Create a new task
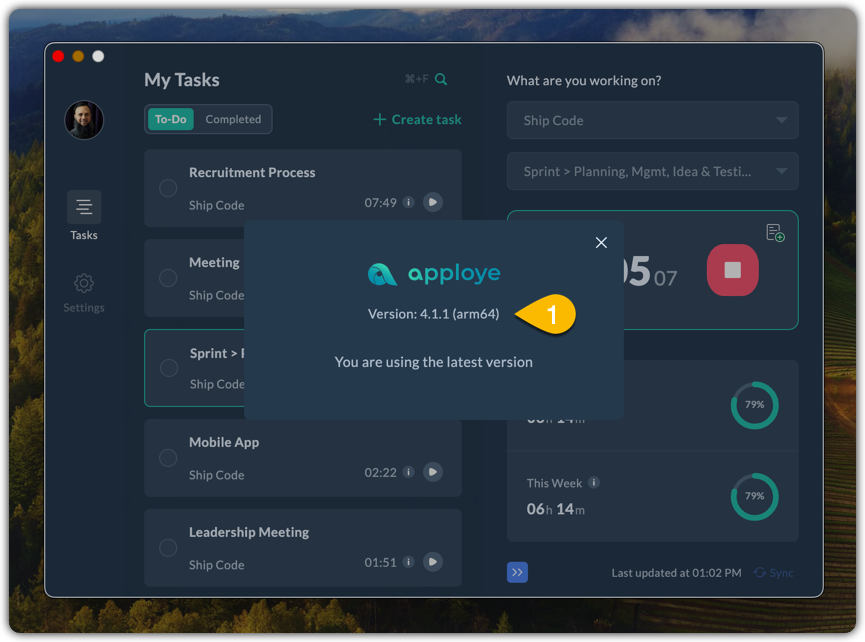Image resolution: width=865 pixels, height=642 pixels. 417,120
